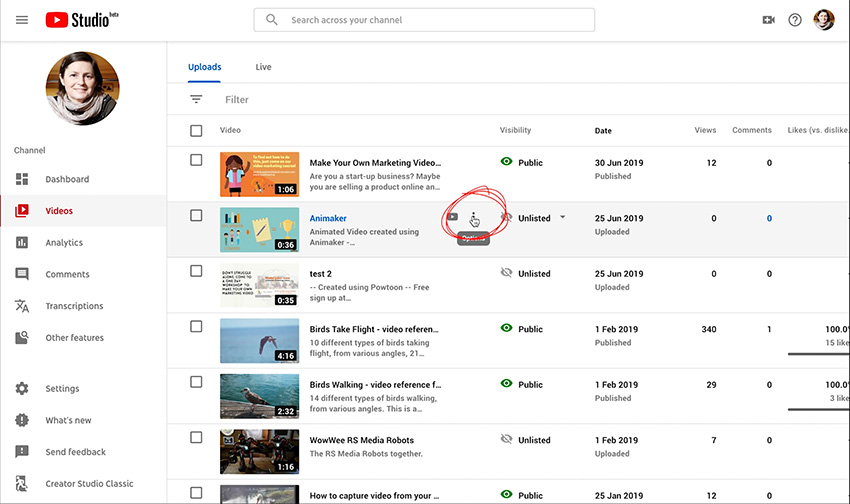Click the large channel profile picture

(82, 88)
